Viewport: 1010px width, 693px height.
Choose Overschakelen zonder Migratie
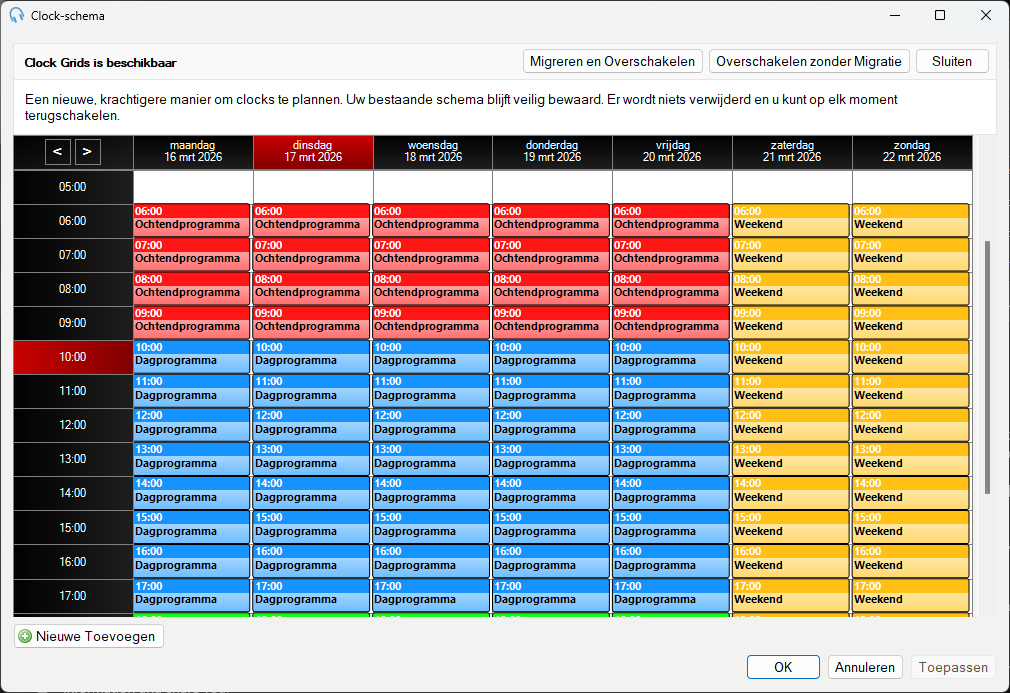click(x=809, y=61)
